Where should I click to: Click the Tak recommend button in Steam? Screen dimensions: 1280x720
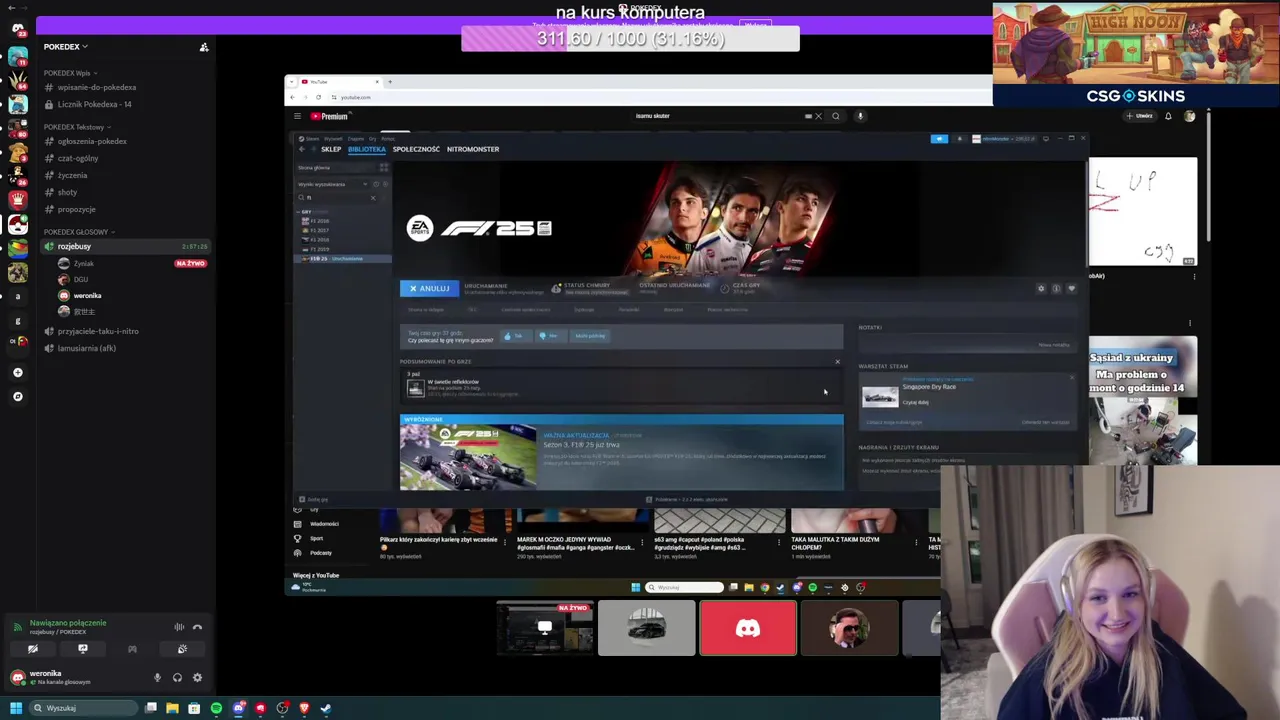(x=515, y=336)
